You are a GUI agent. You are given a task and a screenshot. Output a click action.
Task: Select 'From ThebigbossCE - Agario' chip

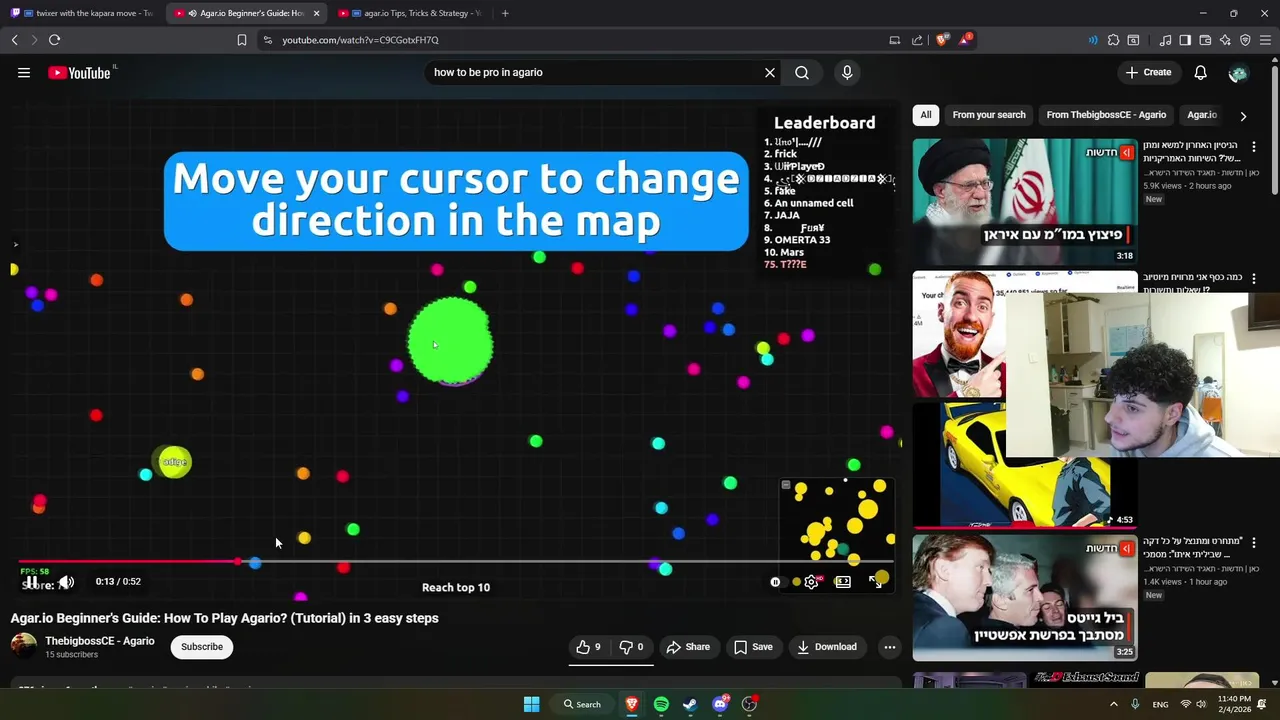click(1106, 115)
